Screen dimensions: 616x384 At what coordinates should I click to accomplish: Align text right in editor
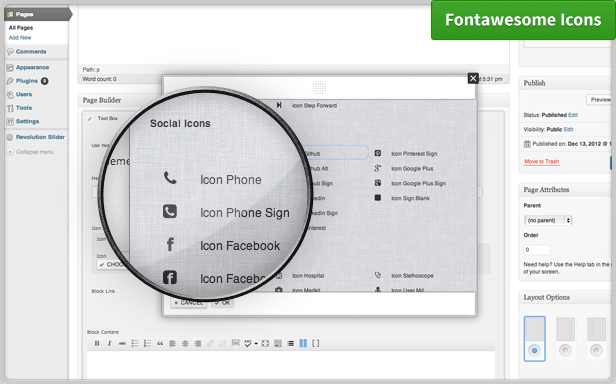click(198, 344)
